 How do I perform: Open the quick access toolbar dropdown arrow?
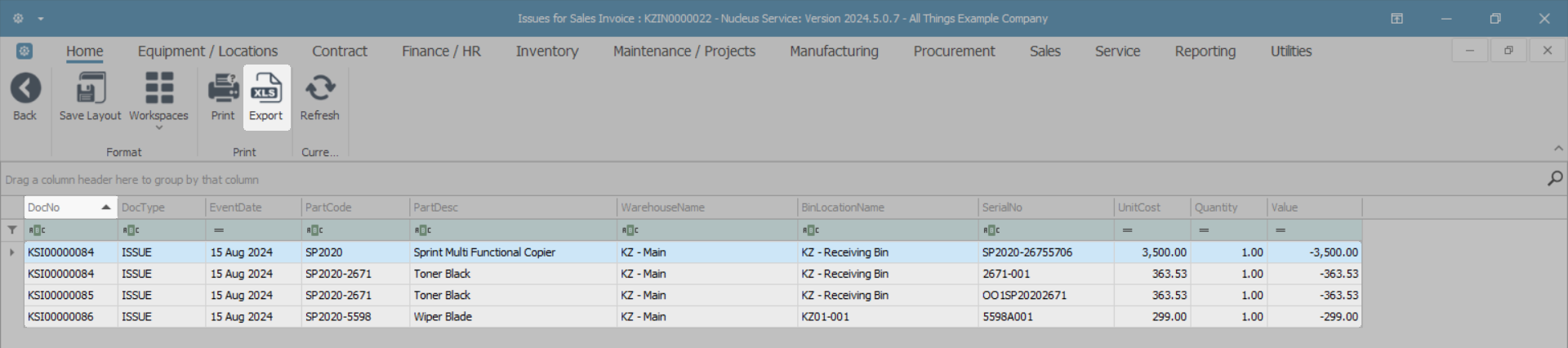coord(41,19)
